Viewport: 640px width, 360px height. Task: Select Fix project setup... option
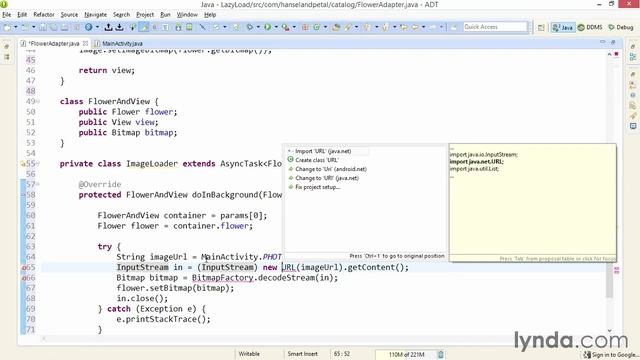click(x=317, y=187)
